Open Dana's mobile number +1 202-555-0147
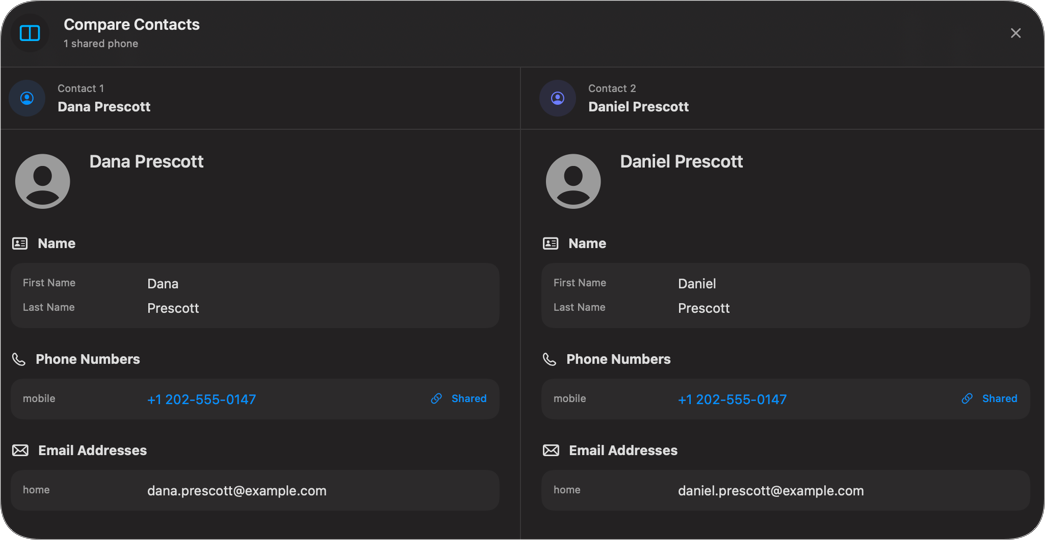Viewport: 1045px width, 540px height. point(201,399)
